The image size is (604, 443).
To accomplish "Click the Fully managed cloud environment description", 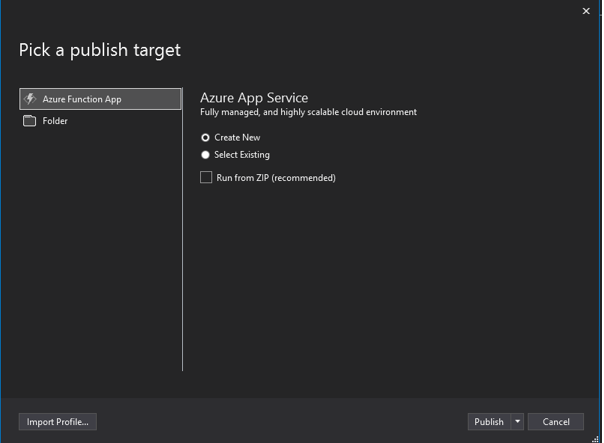I will [308, 112].
